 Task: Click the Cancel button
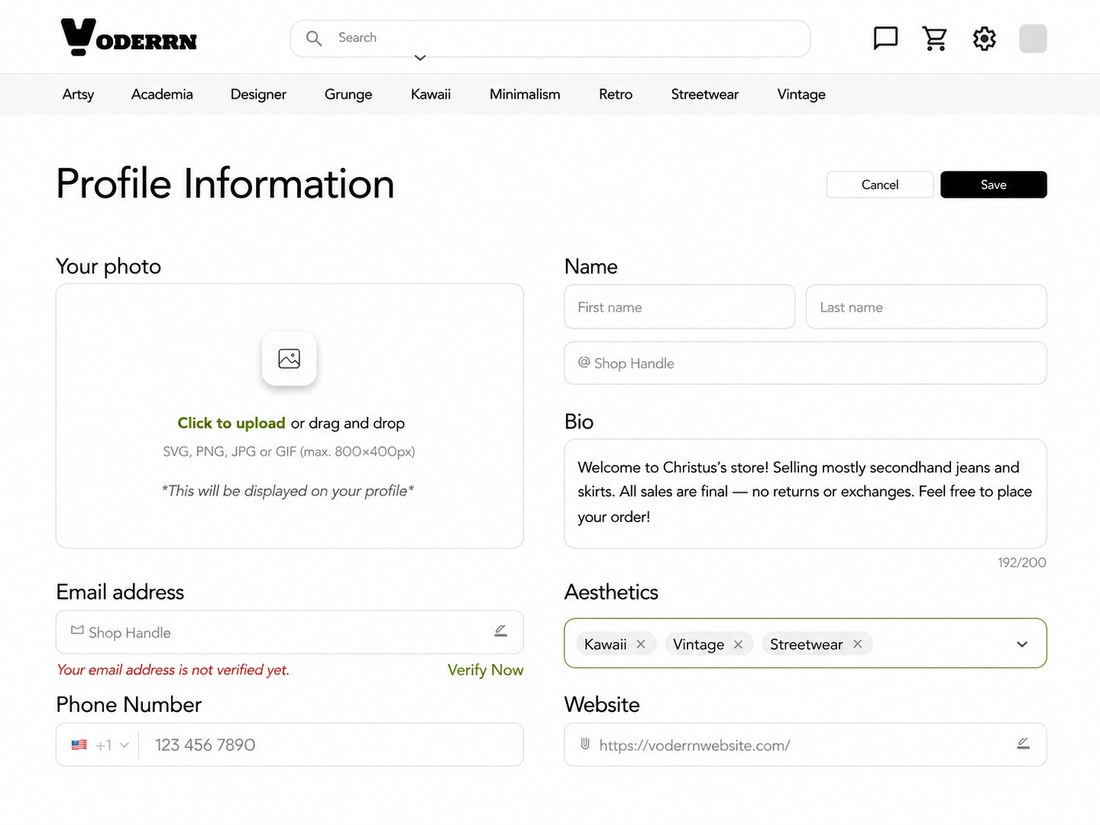[x=880, y=185]
